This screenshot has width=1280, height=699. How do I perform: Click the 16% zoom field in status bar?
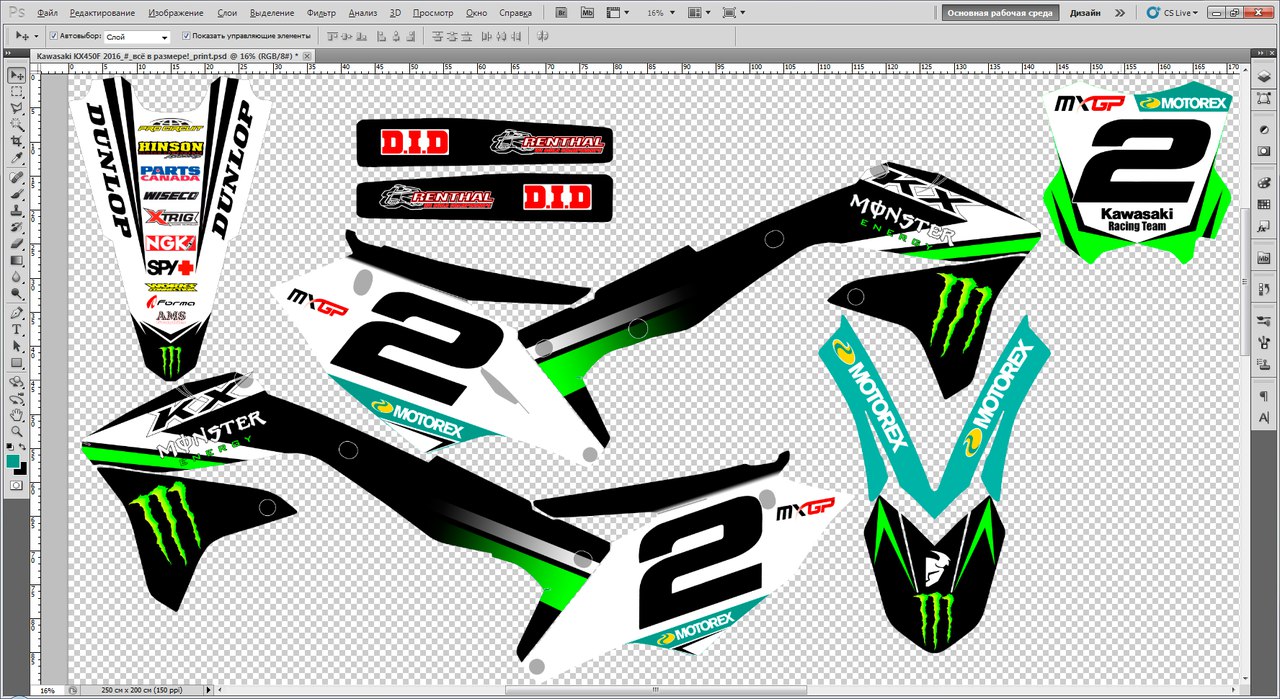47,690
